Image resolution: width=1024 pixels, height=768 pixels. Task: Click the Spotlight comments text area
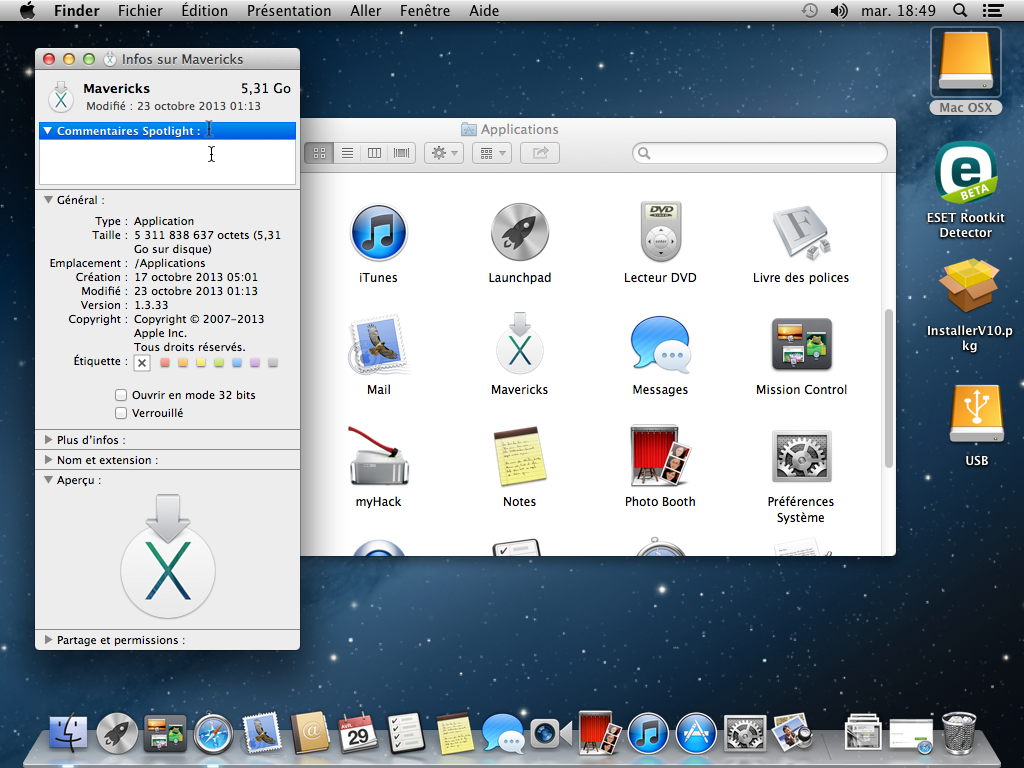[168, 162]
